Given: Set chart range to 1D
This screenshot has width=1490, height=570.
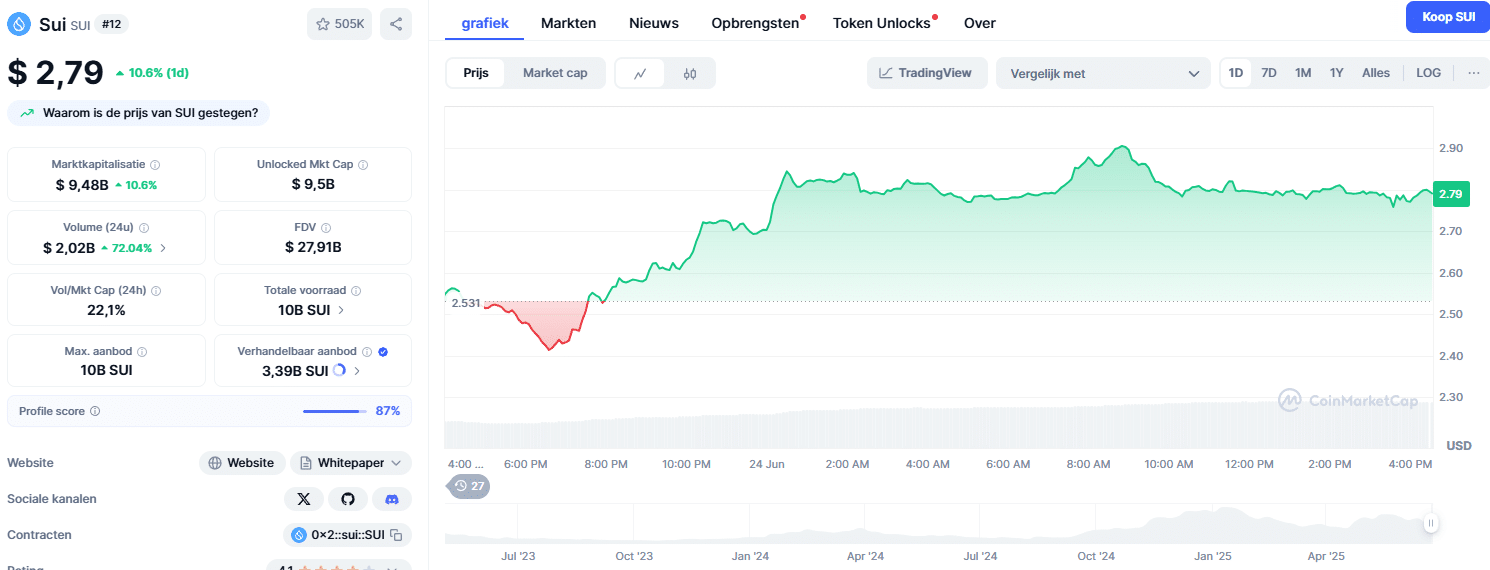Looking at the screenshot, I should [x=1236, y=73].
